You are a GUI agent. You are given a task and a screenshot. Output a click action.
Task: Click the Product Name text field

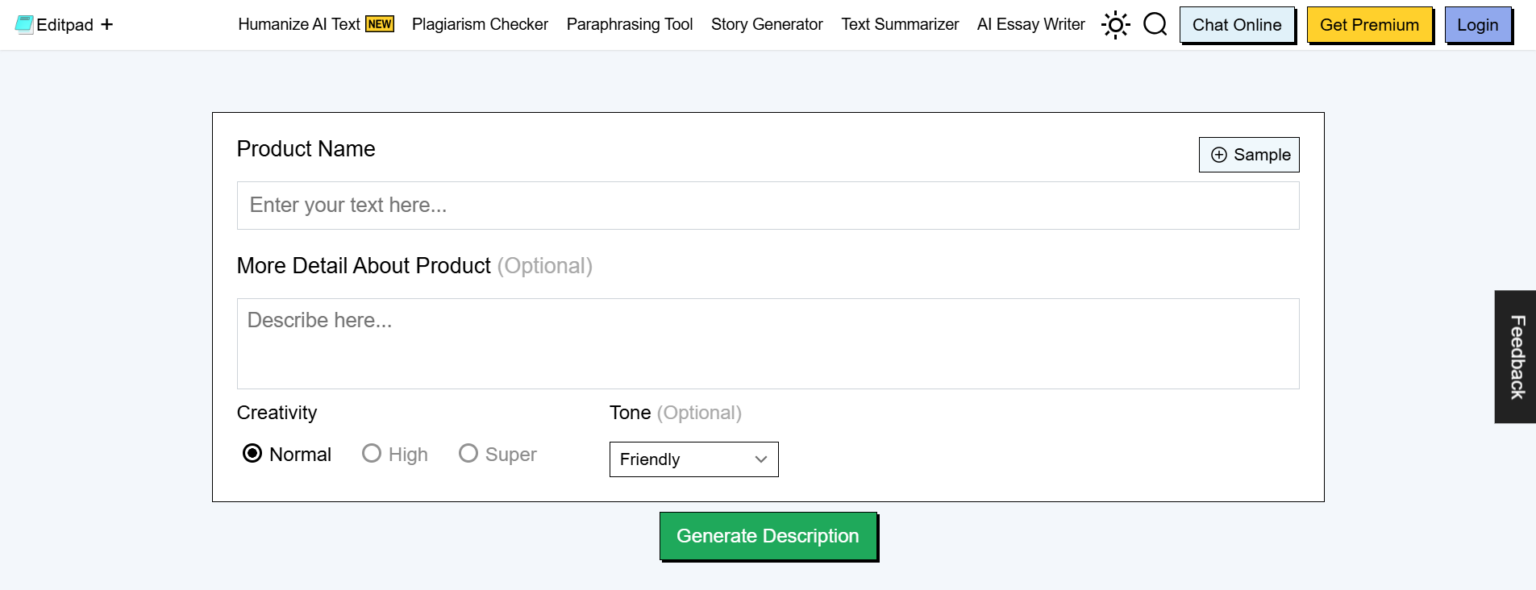[x=768, y=205]
